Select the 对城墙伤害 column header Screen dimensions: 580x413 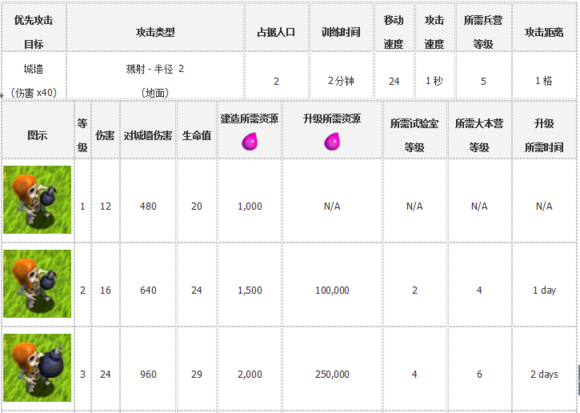click(x=148, y=135)
